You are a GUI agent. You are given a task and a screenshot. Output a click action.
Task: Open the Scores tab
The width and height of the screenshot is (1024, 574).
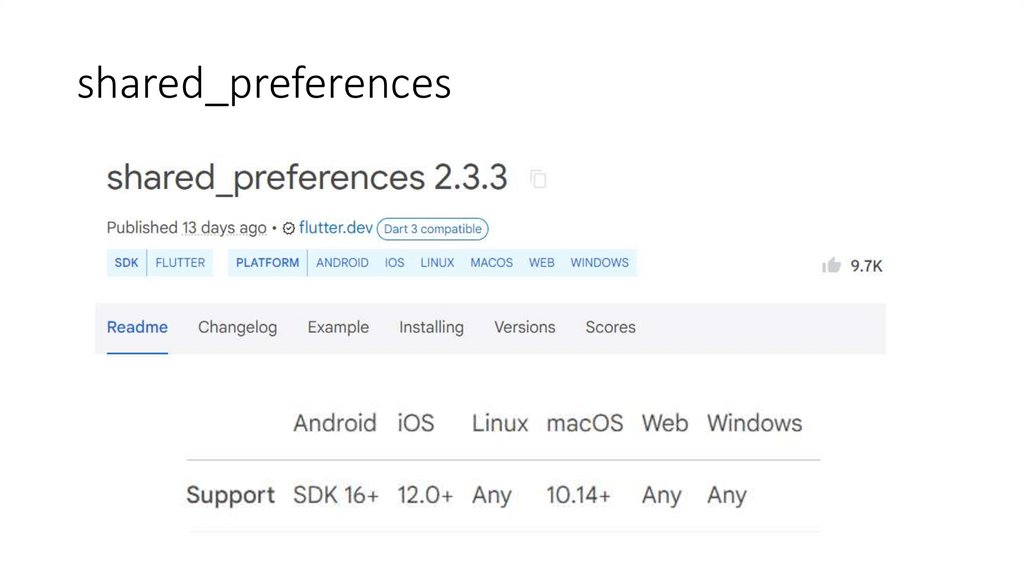pos(610,327)
